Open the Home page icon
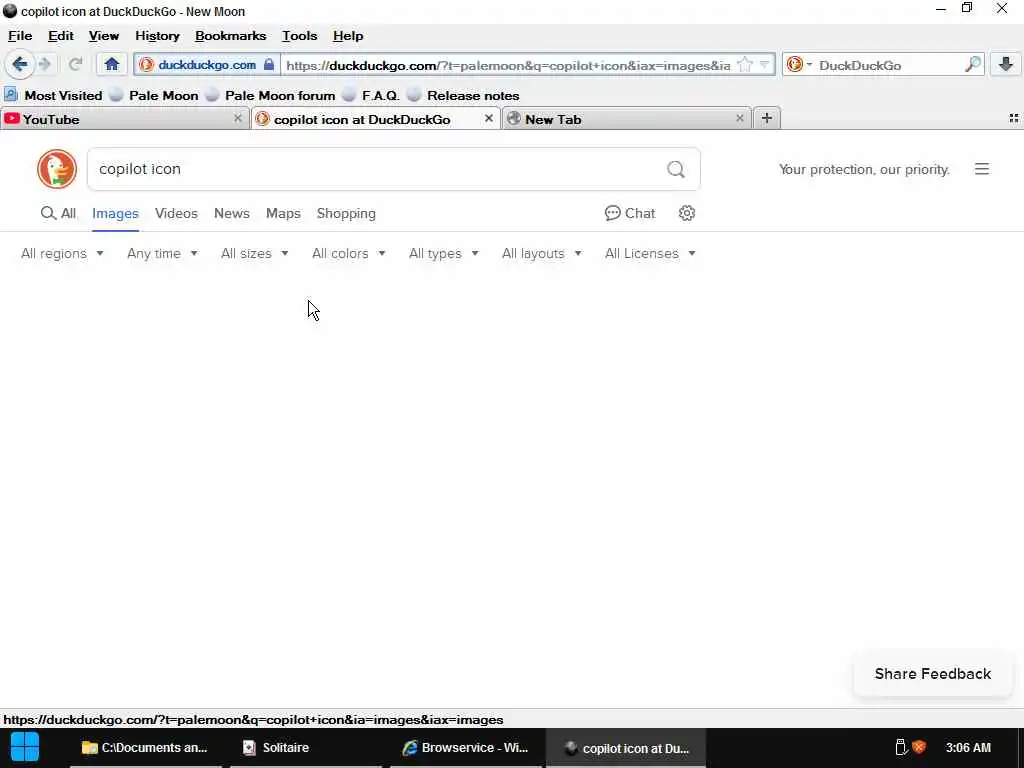 click(x=112, y=65)
